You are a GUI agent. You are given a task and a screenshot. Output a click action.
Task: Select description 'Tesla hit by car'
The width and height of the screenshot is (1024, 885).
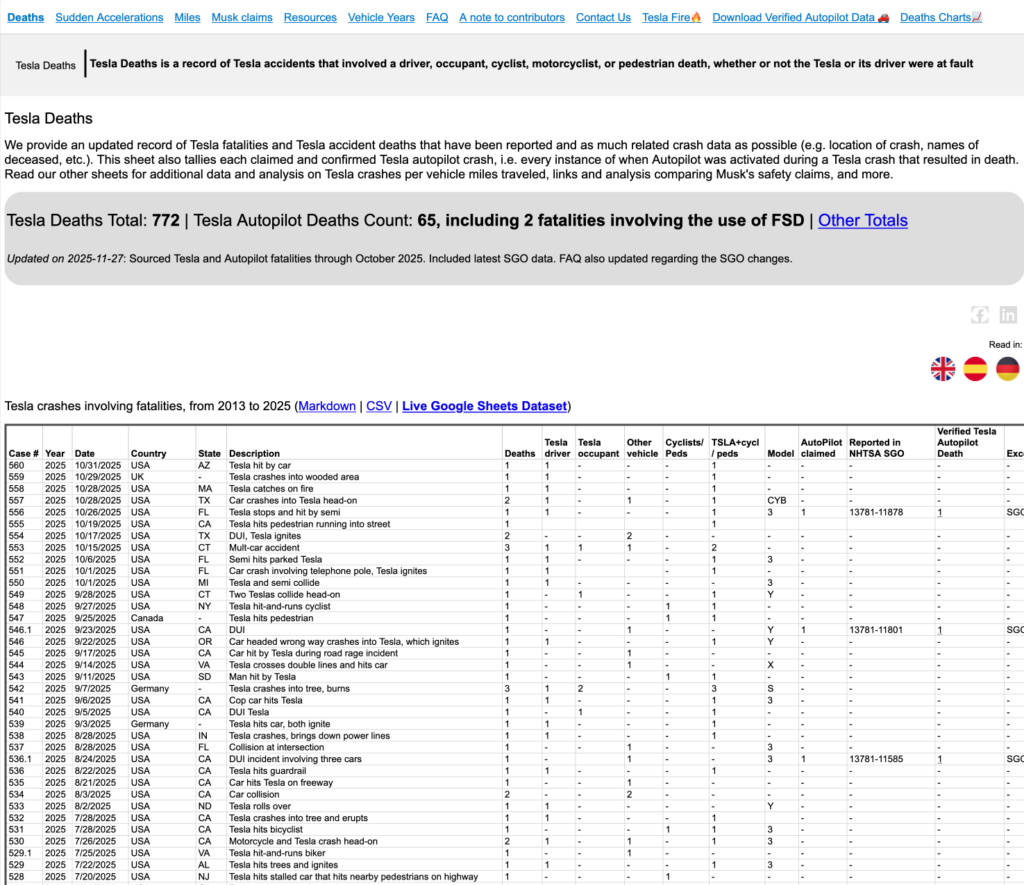click(260, 466)
